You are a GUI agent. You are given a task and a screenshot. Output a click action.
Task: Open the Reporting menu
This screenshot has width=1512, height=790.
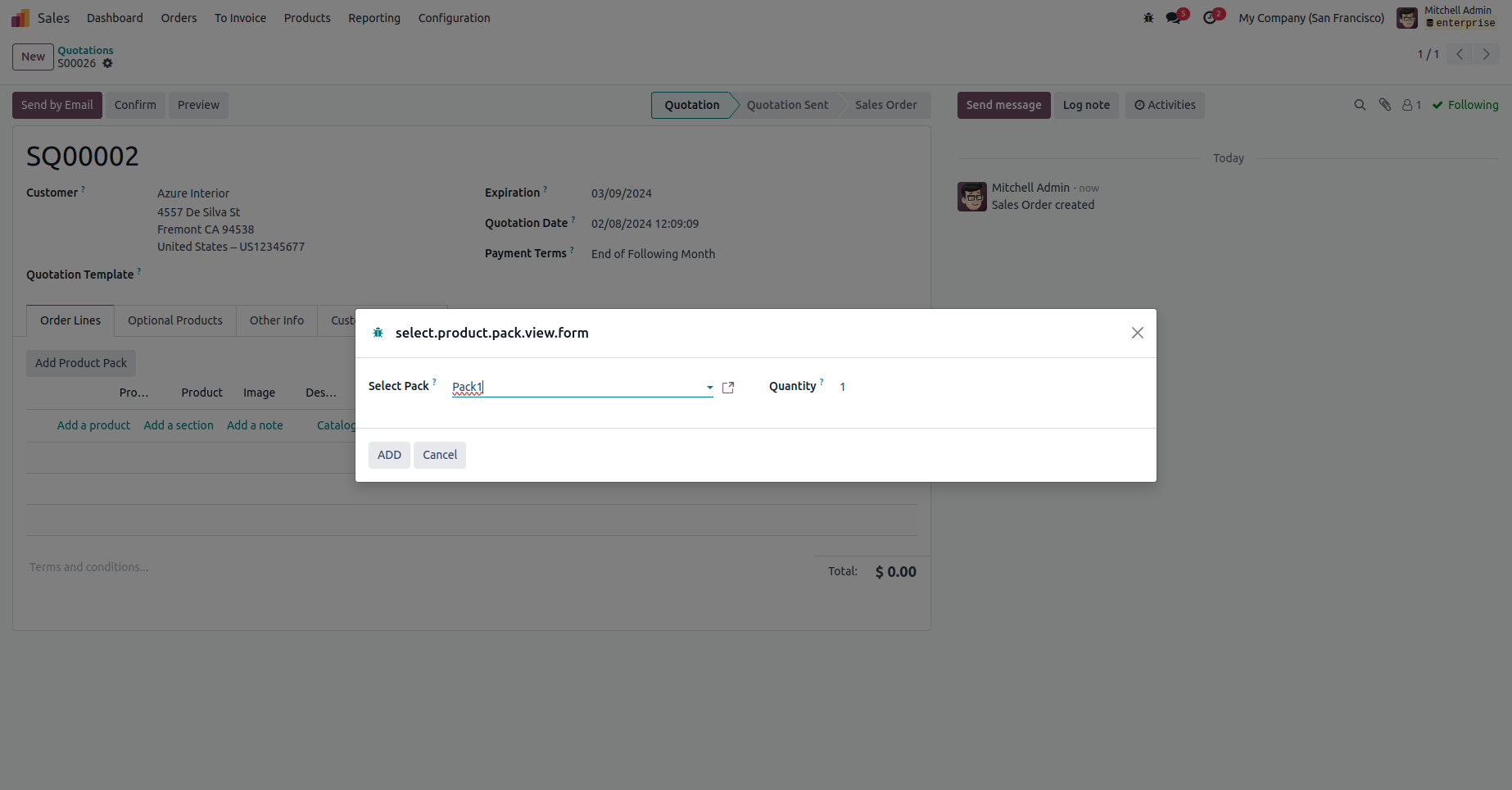(x=374, y=18)
